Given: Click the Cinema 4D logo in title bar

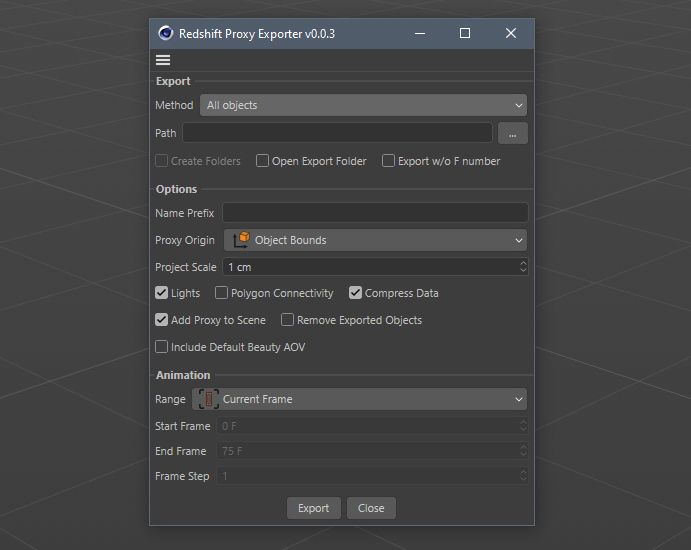Looking at the screenshot, I should pos(166,33).
